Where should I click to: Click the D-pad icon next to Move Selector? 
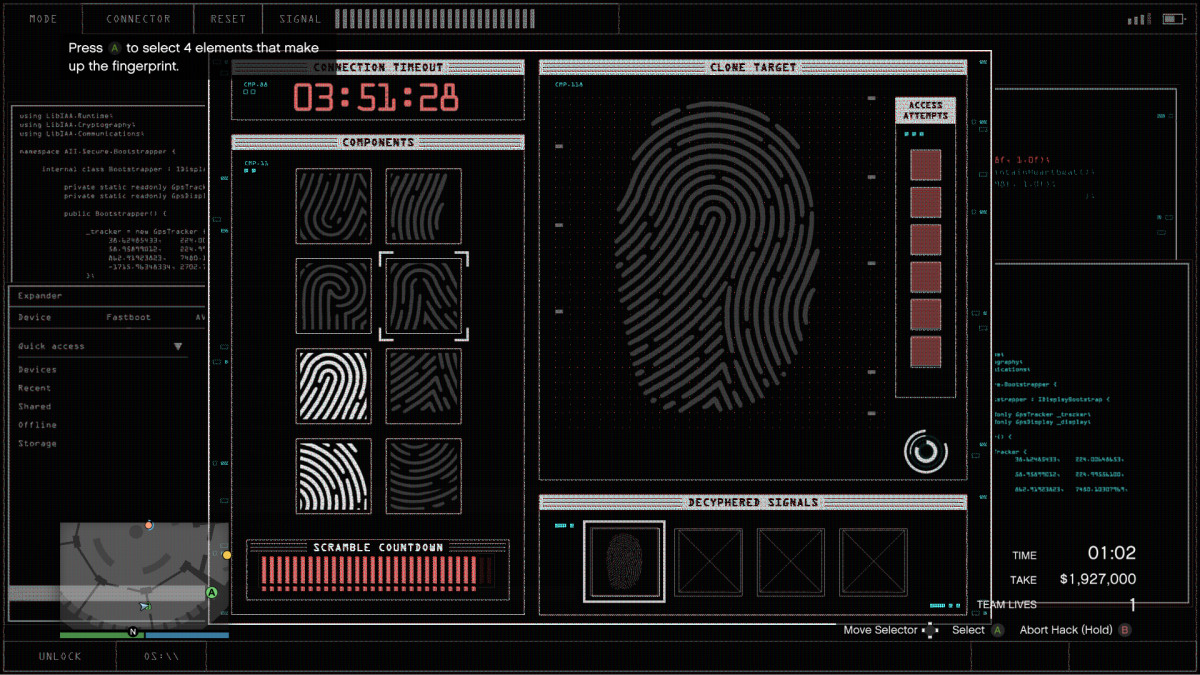point(930,630)
